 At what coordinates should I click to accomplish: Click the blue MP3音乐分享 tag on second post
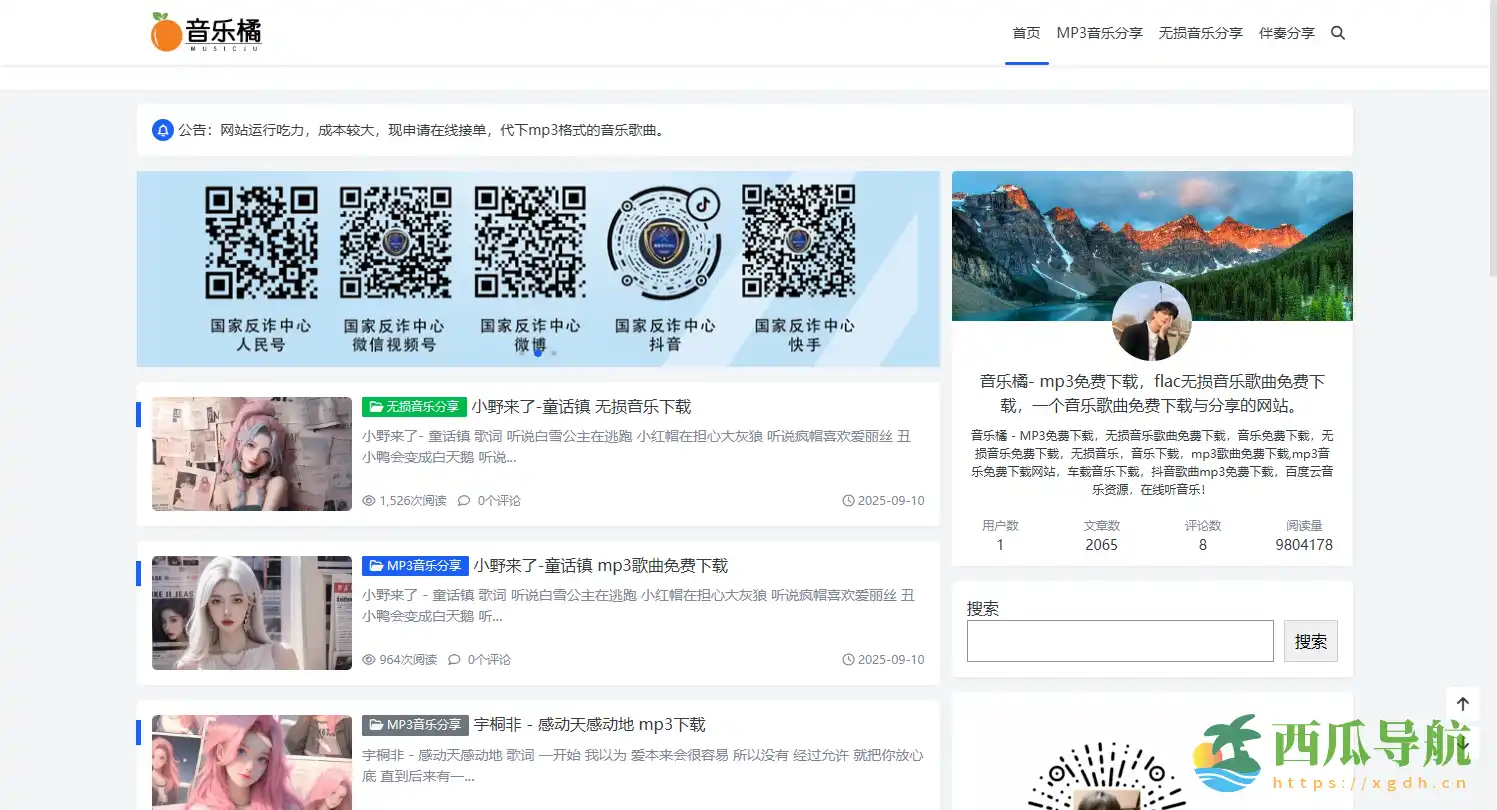414,566
